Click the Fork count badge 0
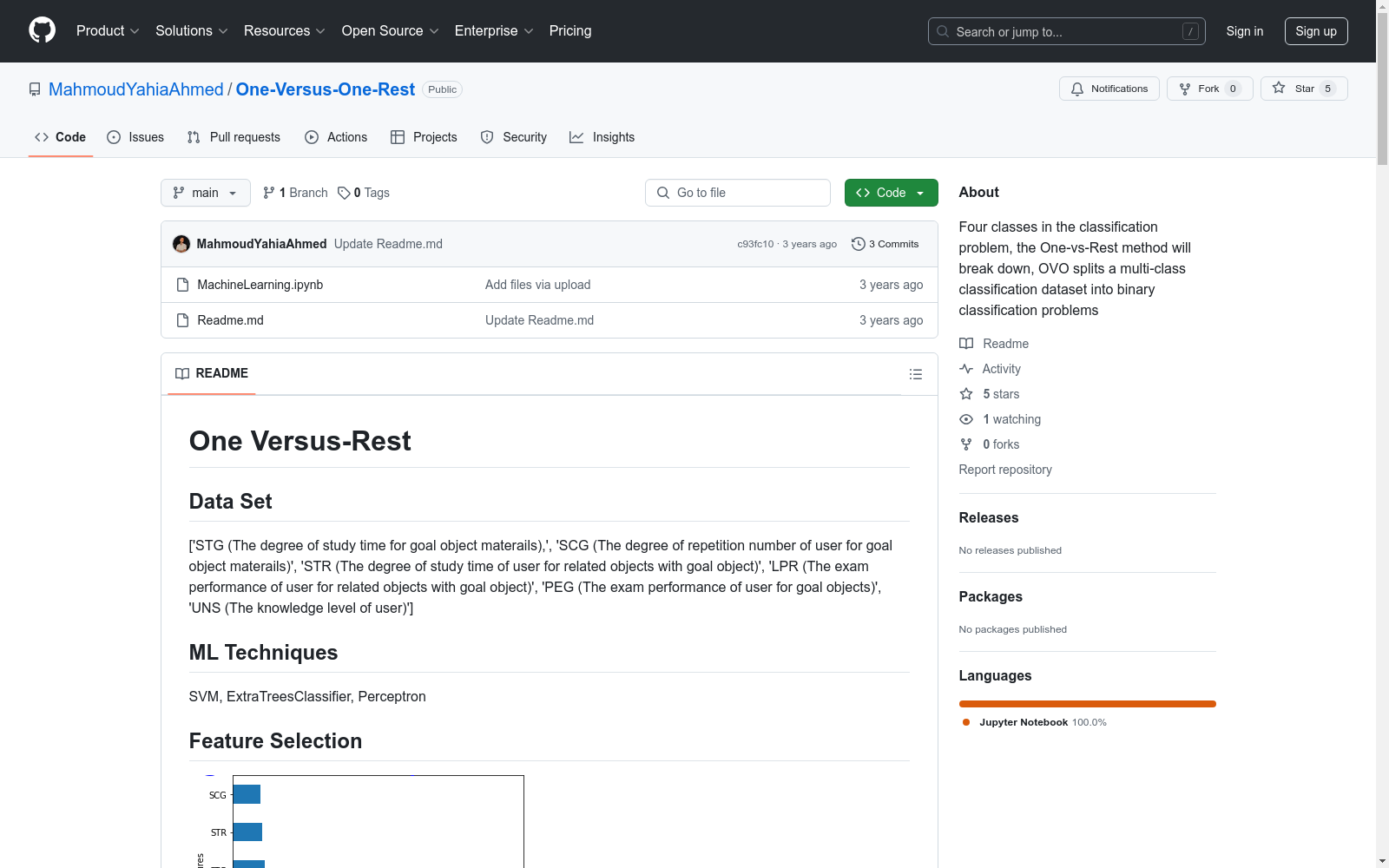The height and width of the screenshot is (868, 1389). tap(1233, 89)
